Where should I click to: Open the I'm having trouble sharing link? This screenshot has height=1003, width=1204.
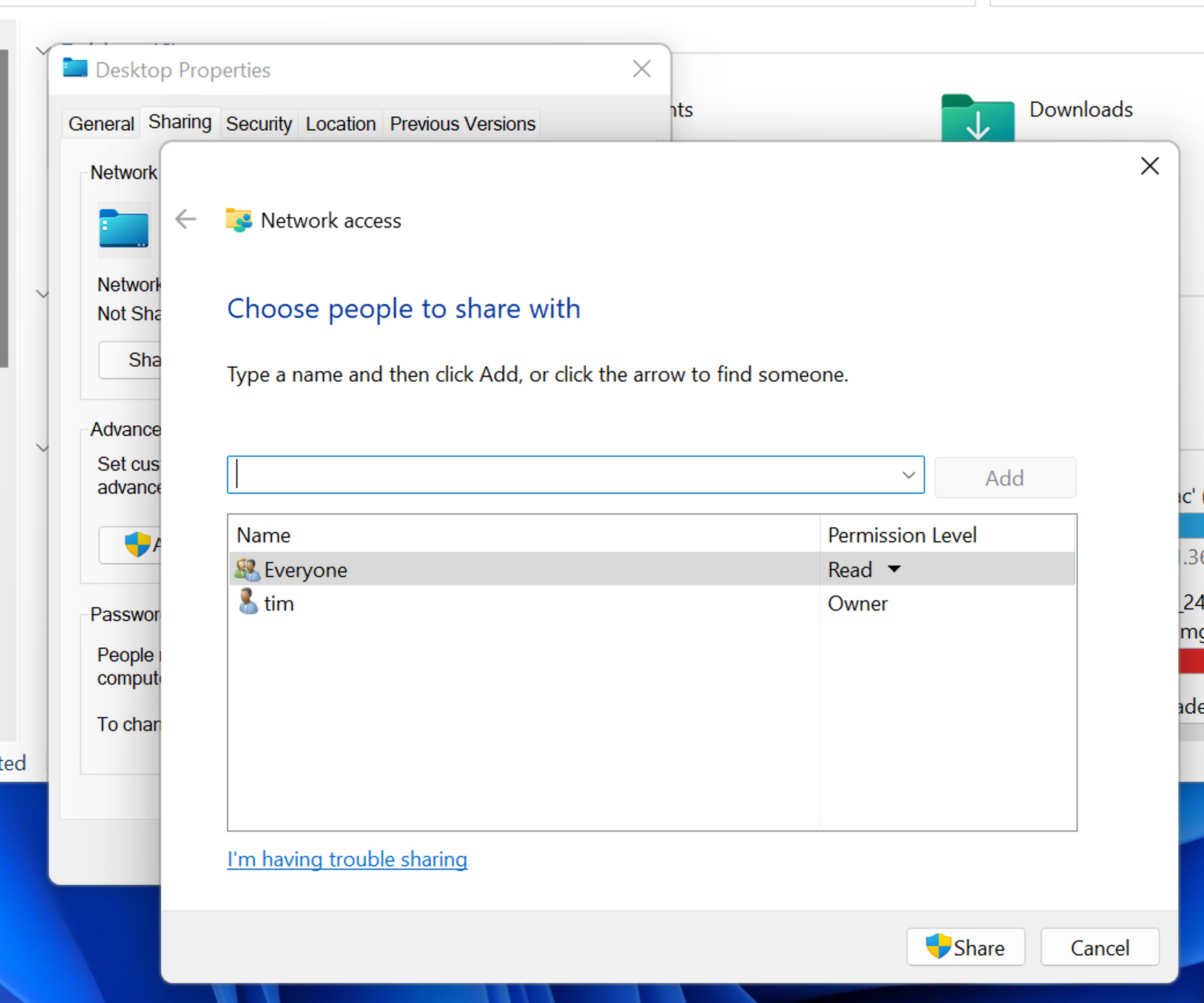click(347, 859)
